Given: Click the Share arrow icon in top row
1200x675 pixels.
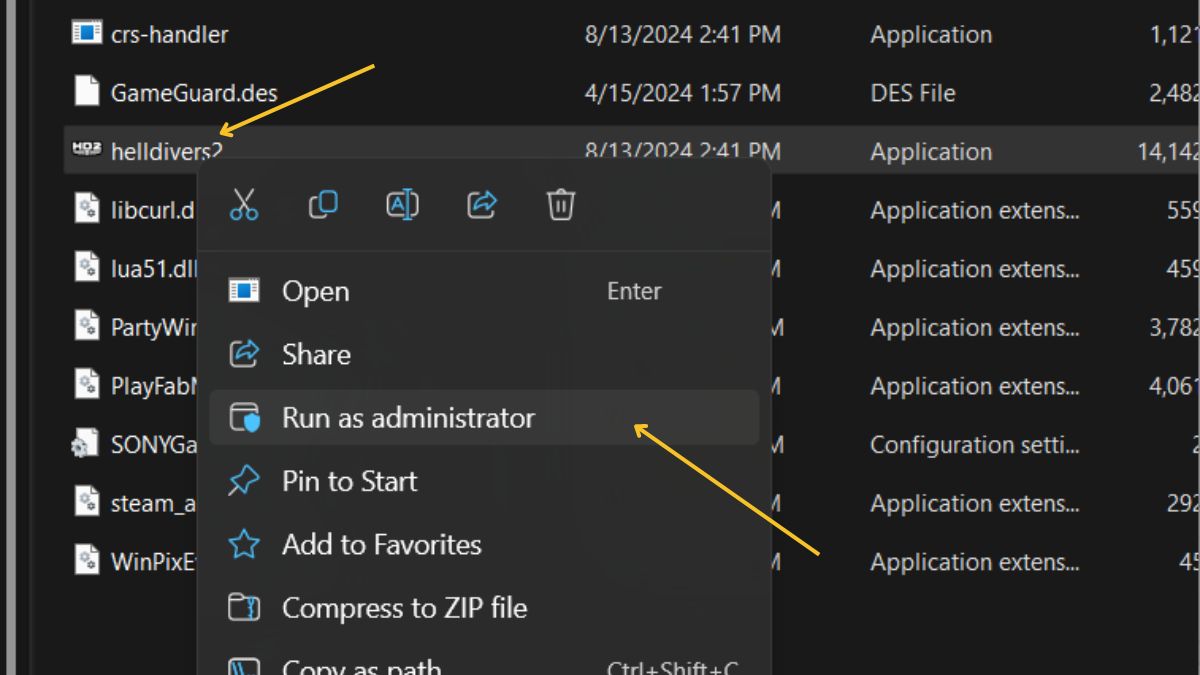Looking at the screenshot, I should 482,205.
